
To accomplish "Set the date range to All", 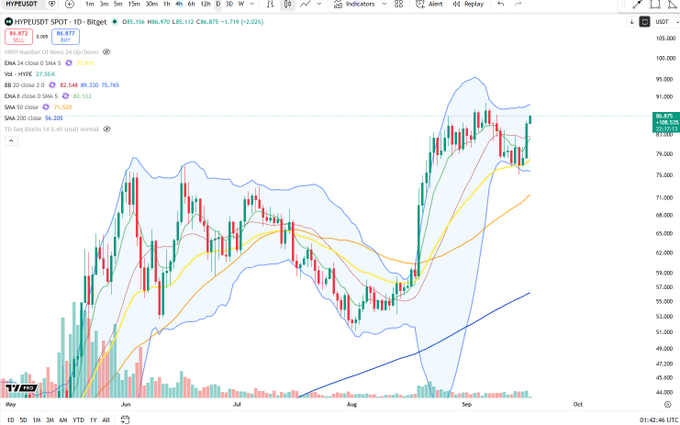I will [106, 420].
